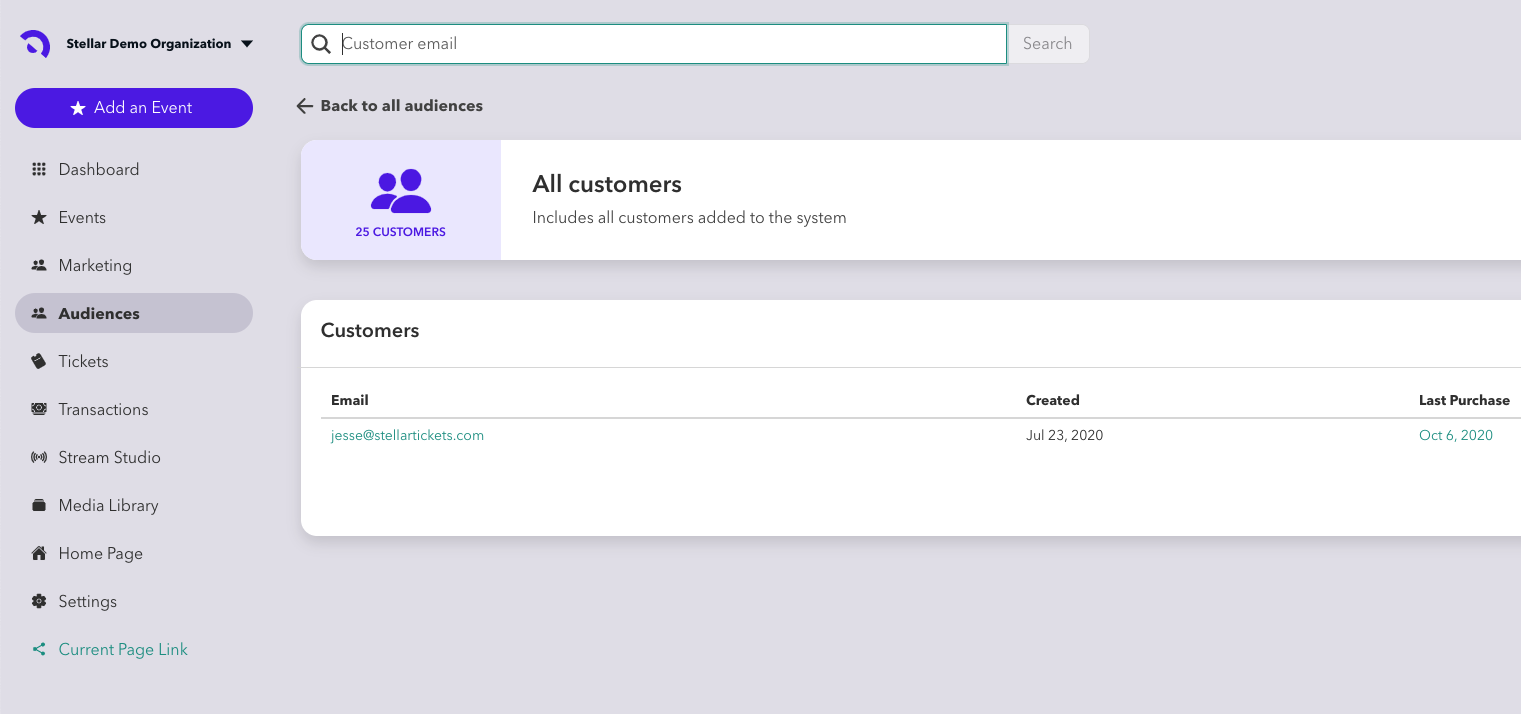Go to Events in sidebar
1521x714 pixels.
tap(134, 217)
